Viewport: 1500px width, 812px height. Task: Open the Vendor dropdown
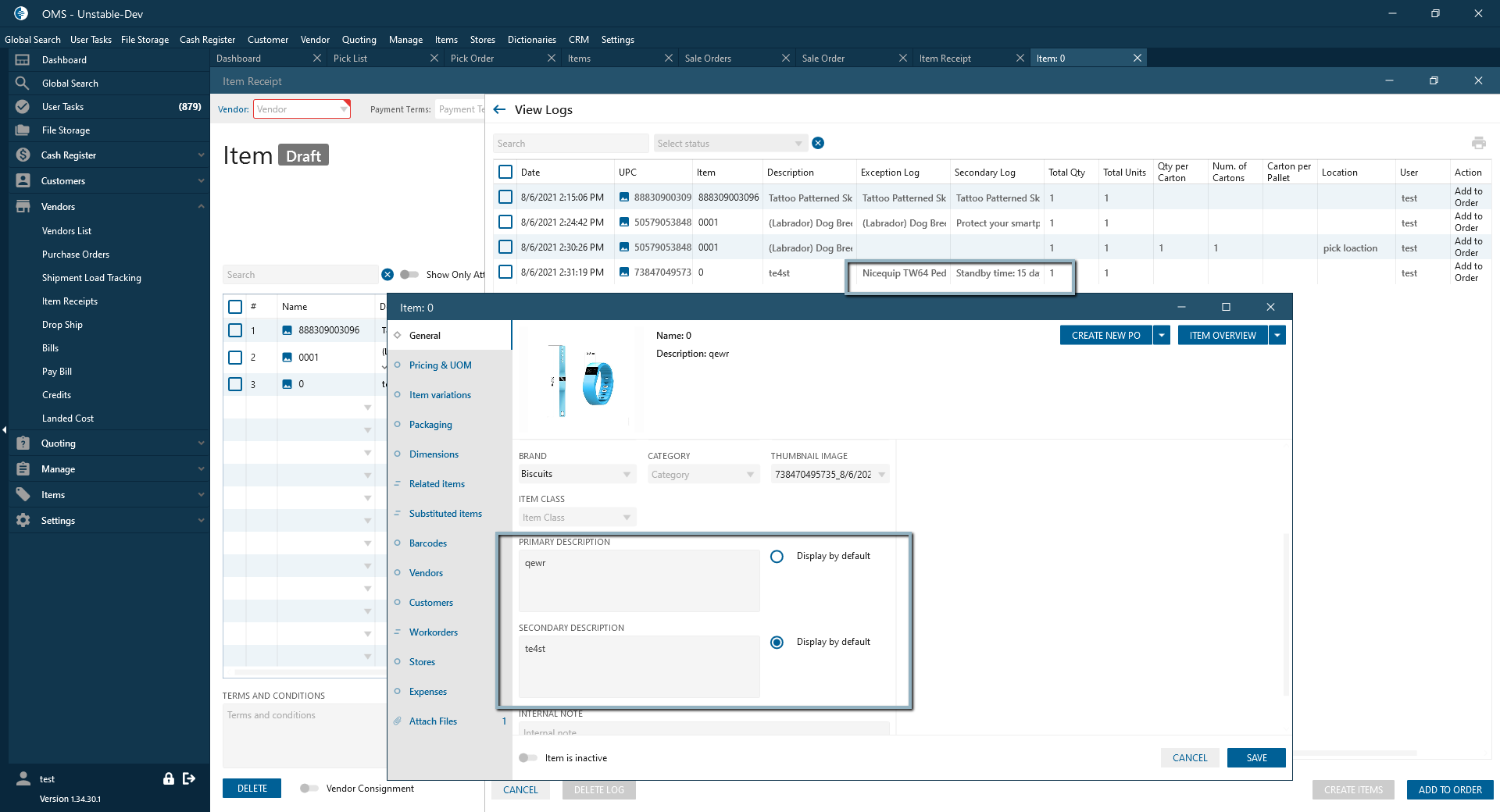[x=344, y=109]
